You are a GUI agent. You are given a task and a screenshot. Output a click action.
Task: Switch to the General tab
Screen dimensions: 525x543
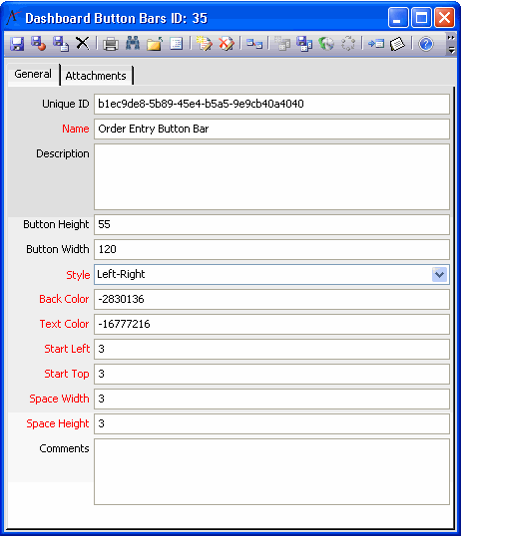coord(33,74)
